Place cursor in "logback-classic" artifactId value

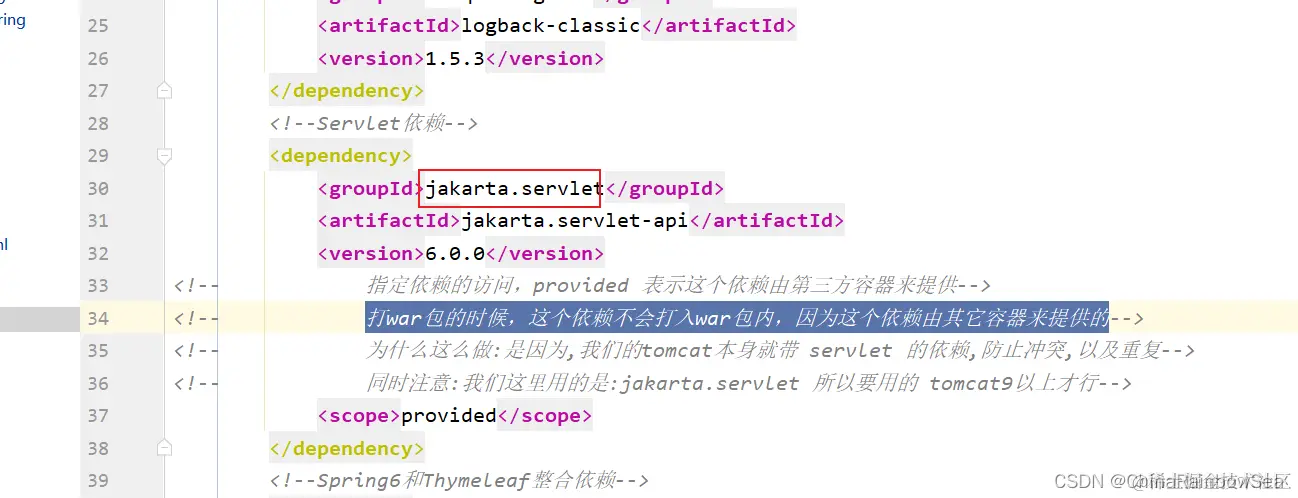(550, 26)
